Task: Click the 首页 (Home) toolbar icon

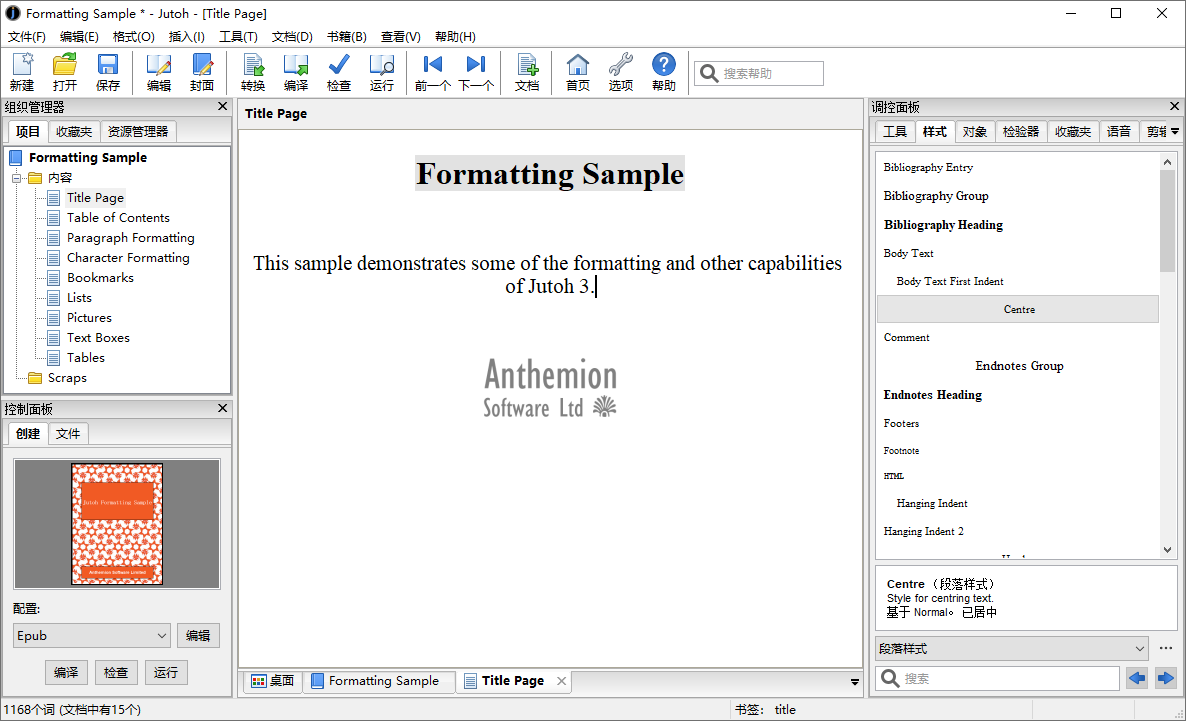Action: 578,72
